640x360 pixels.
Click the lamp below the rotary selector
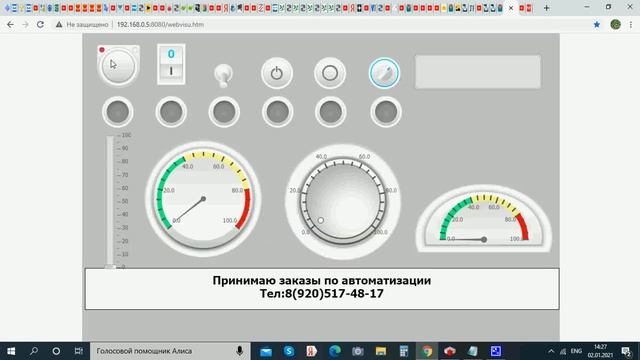386,112
